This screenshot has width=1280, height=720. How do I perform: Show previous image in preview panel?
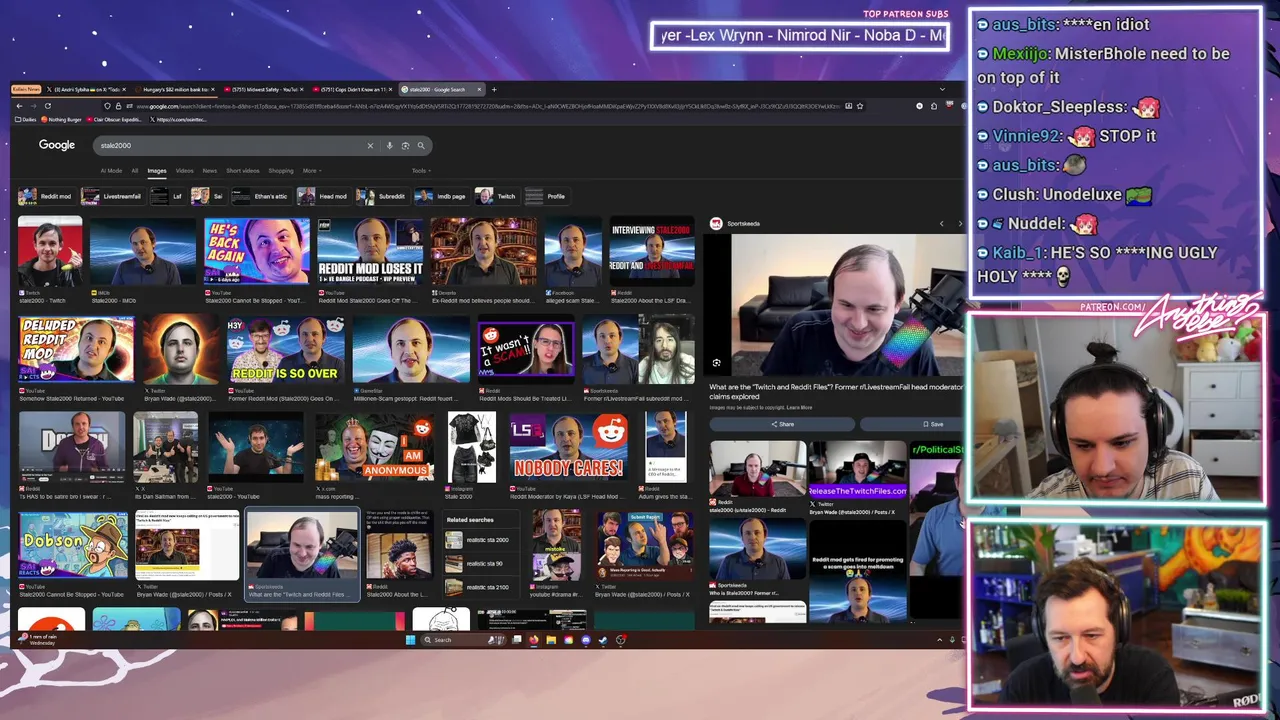941,224
